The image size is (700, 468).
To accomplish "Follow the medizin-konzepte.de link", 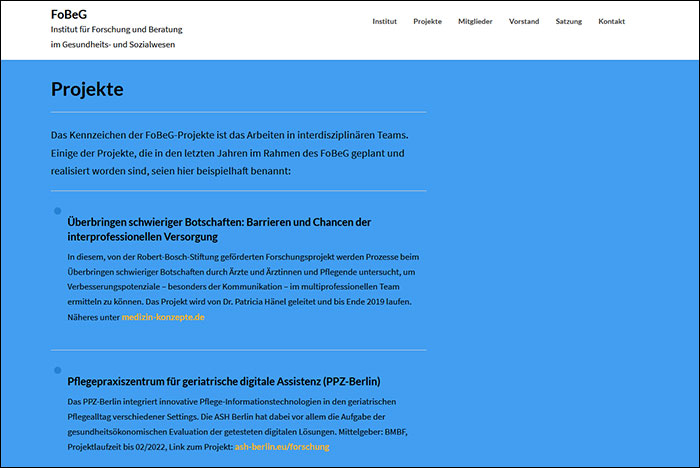I will (163, 317).
